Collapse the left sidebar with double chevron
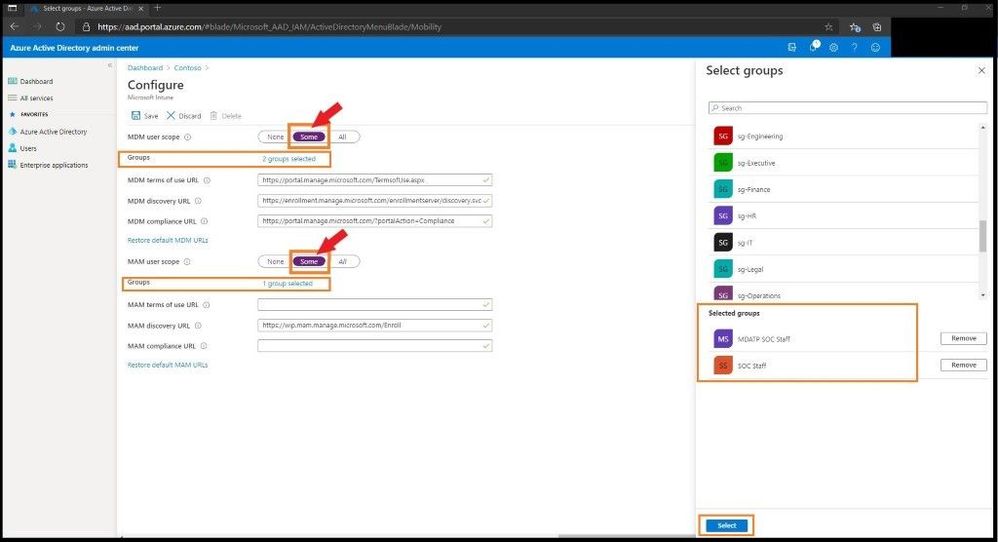The image size is (998, 542). pos(109,66)
